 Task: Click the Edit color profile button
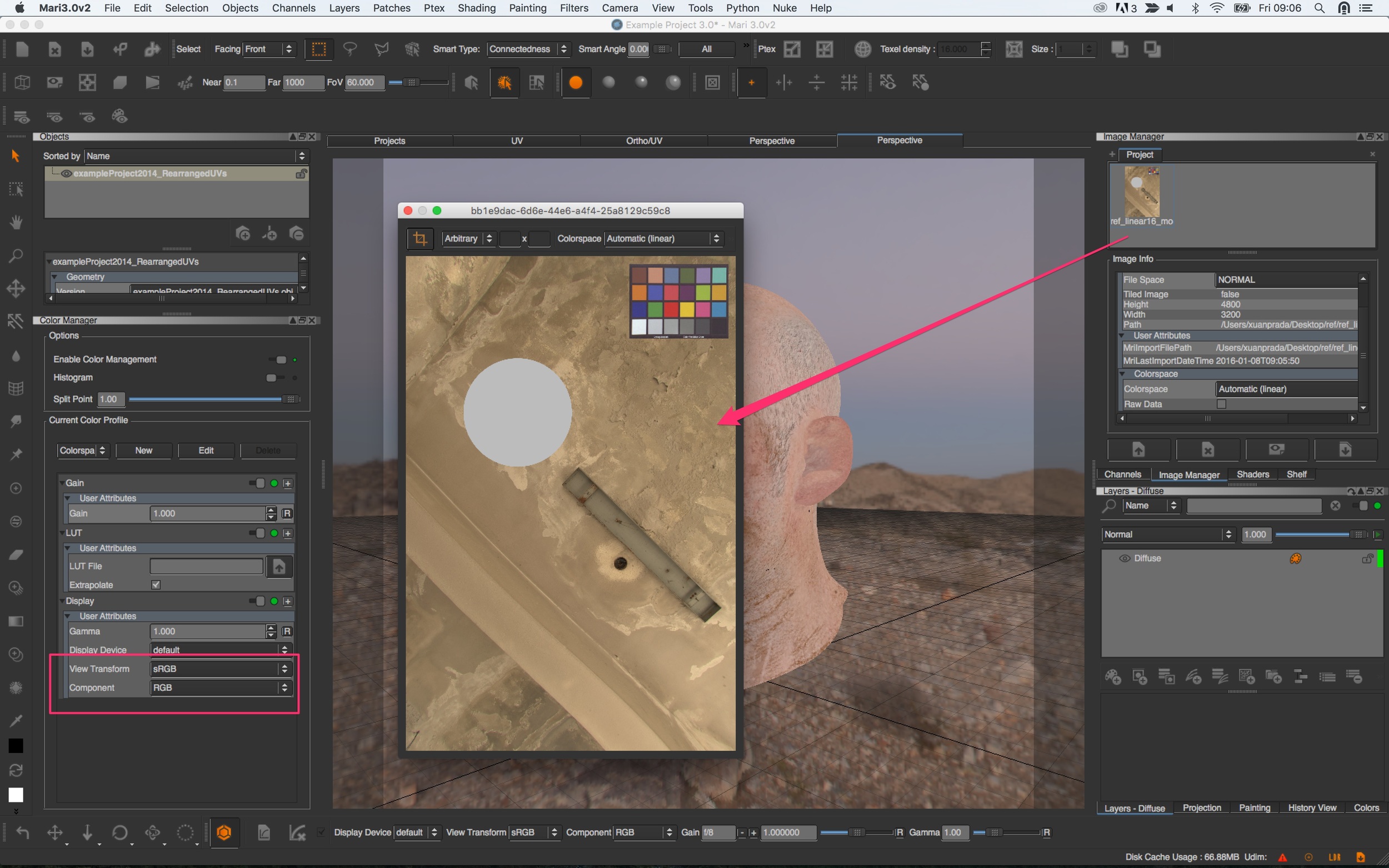tap(206, 450)
